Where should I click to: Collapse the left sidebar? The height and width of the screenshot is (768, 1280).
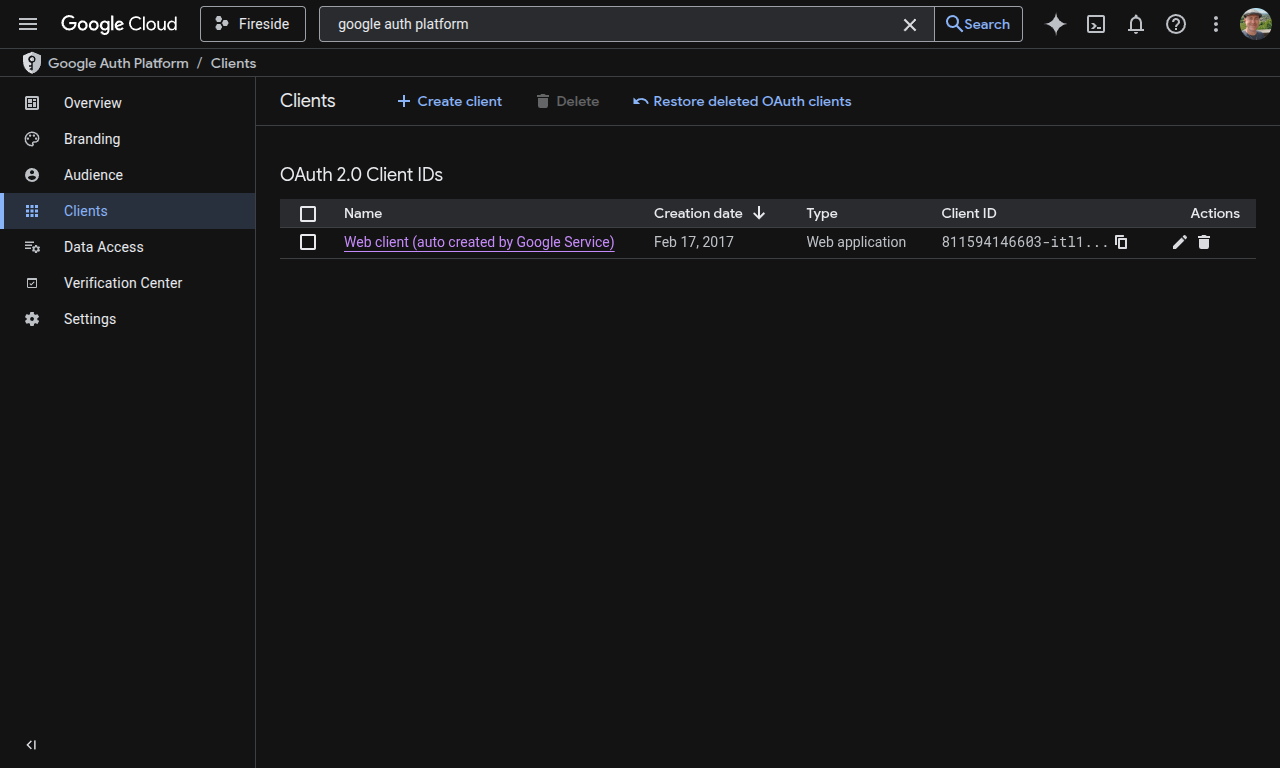click(x=31, y=744)
